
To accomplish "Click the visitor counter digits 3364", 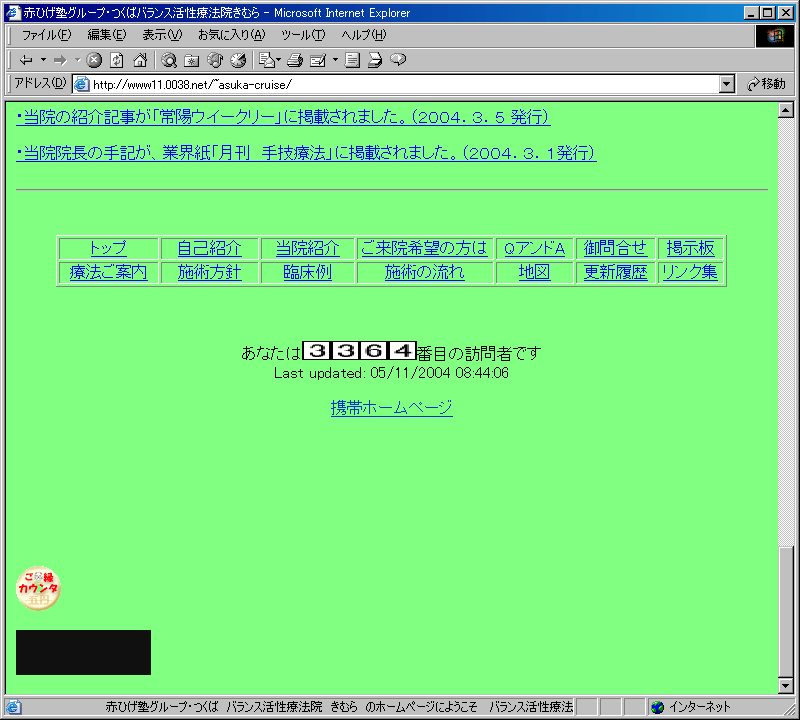I will 359,351.
